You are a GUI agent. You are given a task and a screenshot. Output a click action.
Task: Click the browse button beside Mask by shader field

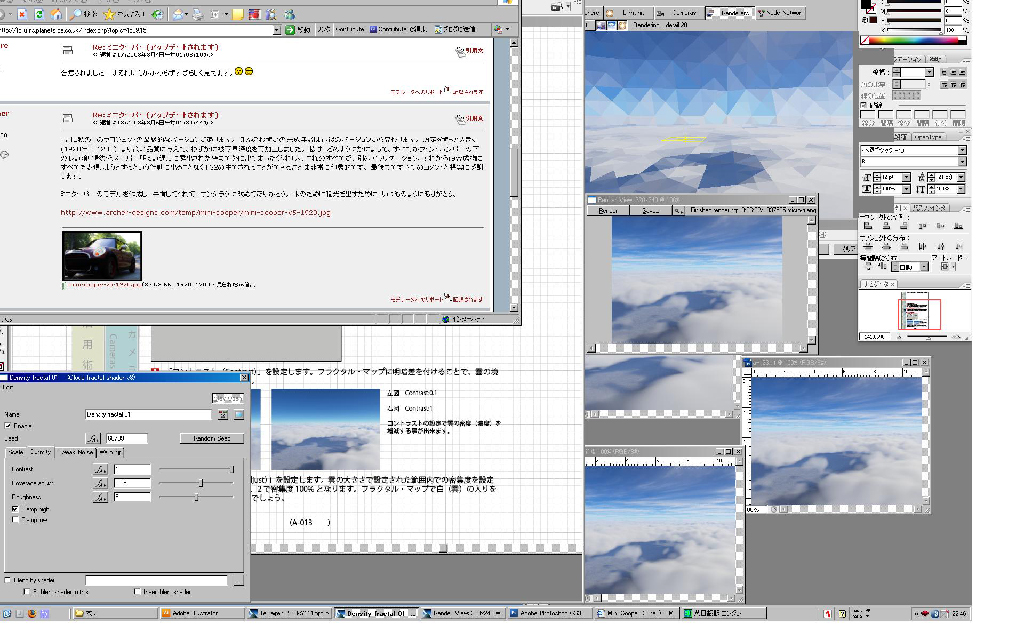238,580
